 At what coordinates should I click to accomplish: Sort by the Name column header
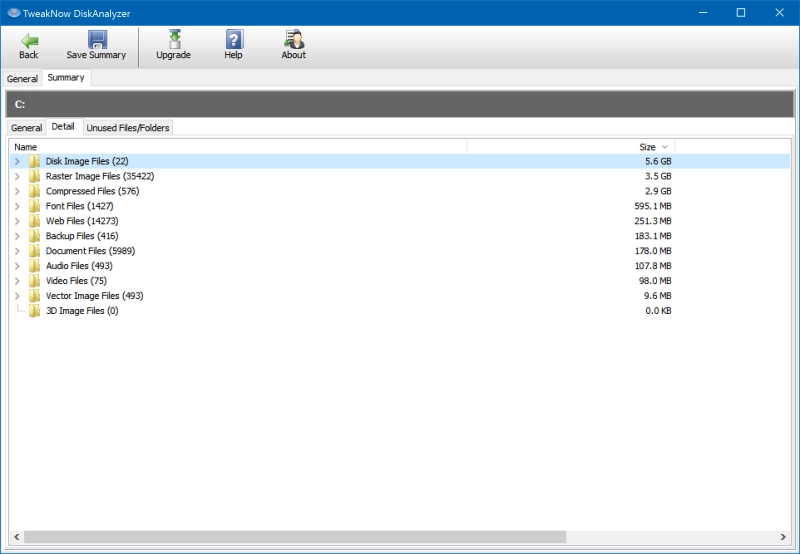(x=238, y=147)
